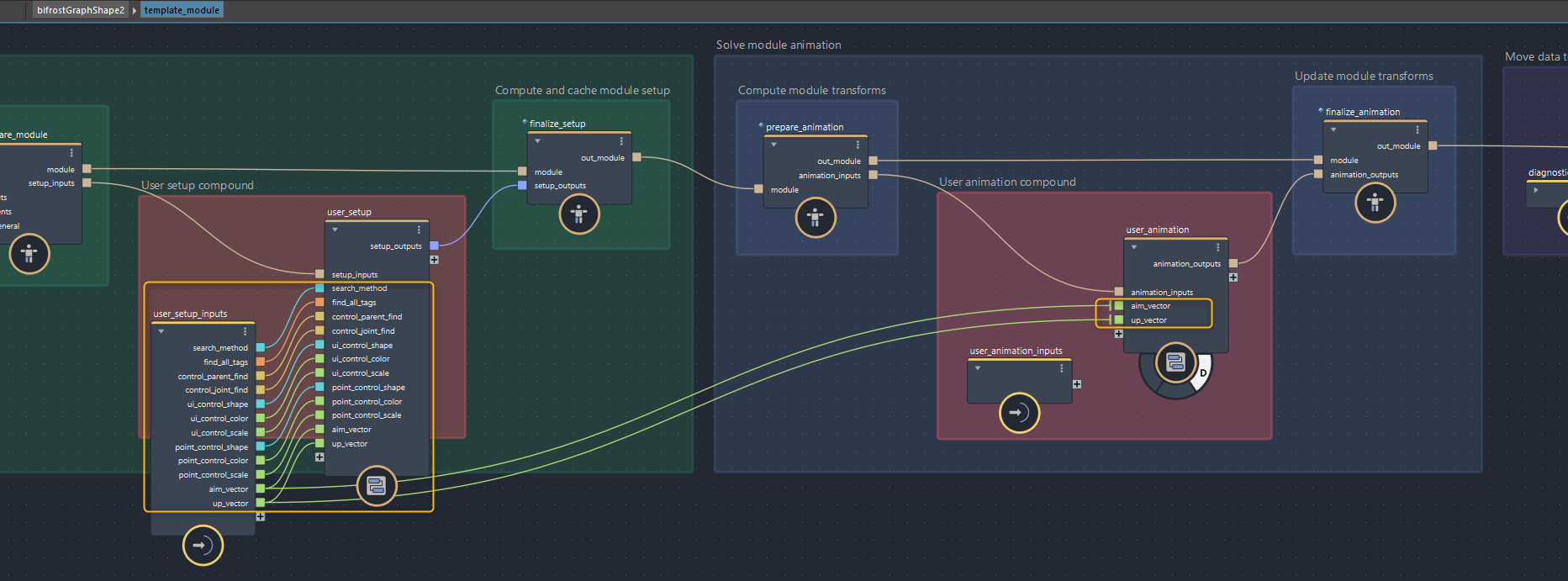
Task: Click the user_setup compound icon
Action: [377, 485]
